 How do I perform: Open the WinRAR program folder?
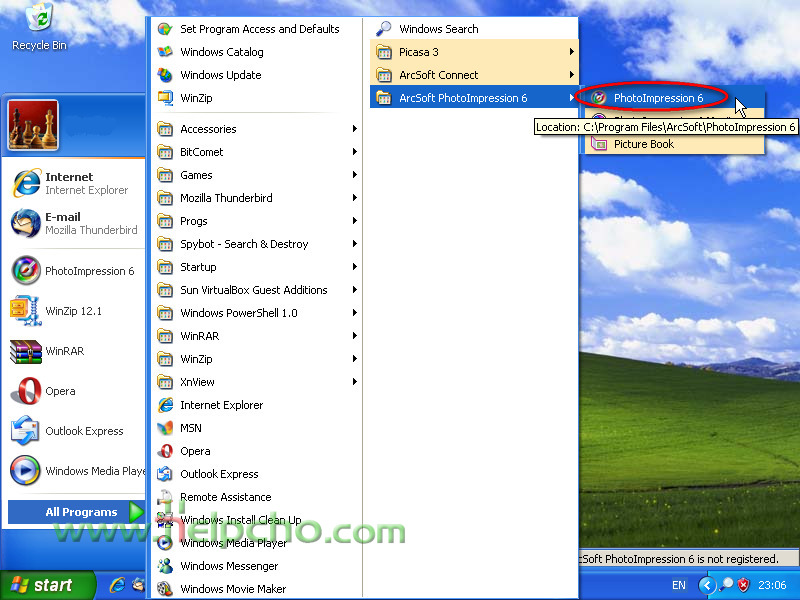pos(257,336)
